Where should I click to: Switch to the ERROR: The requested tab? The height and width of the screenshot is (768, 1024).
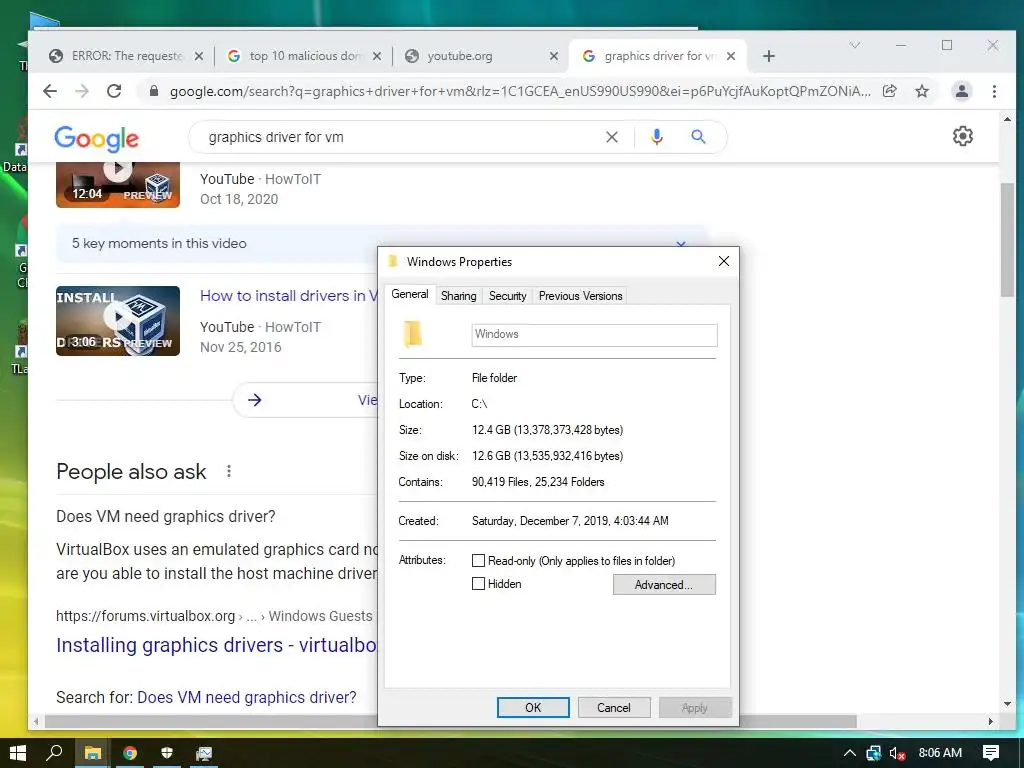[x=127, y=56]
